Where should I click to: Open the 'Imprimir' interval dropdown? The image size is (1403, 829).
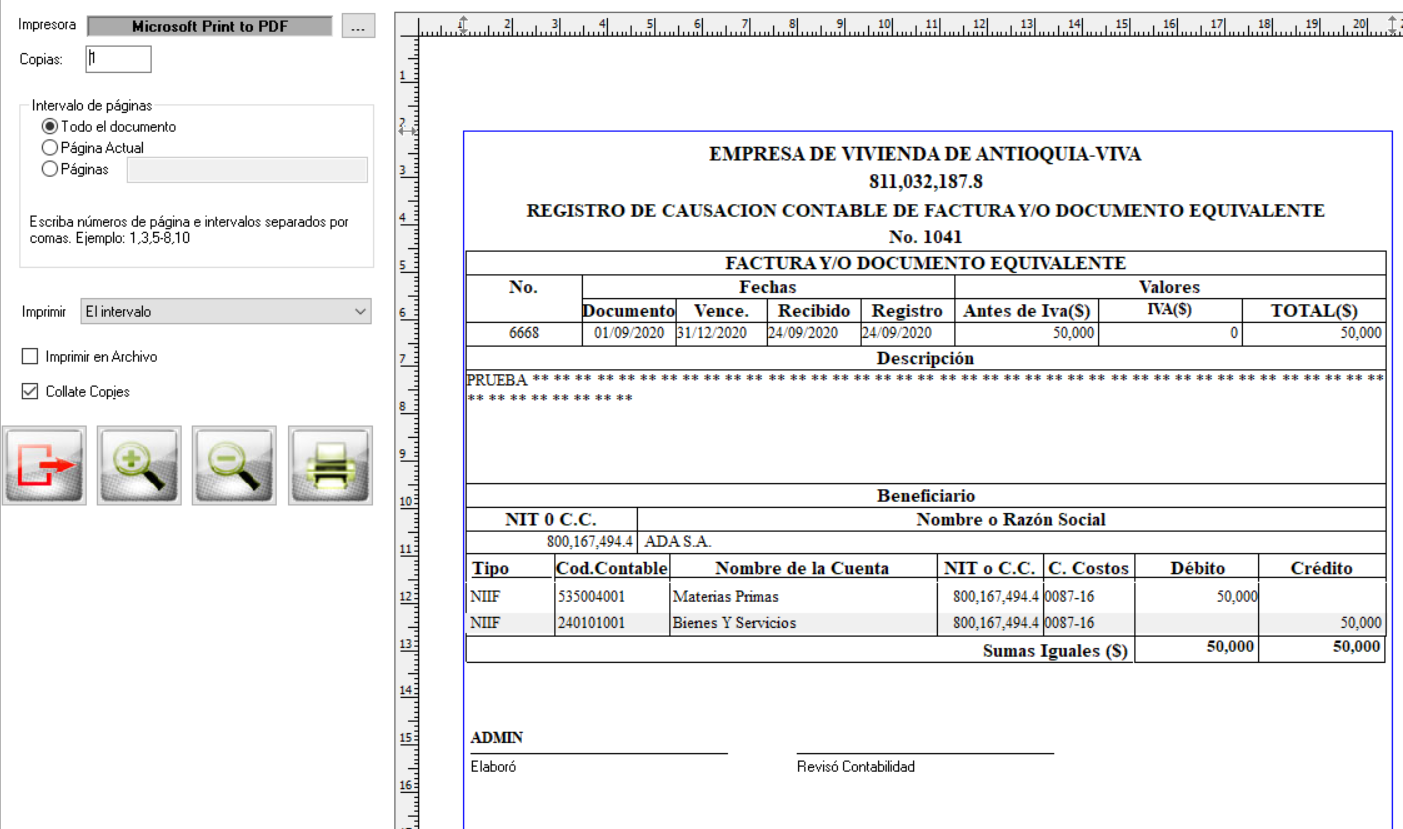tap(225, 312)
